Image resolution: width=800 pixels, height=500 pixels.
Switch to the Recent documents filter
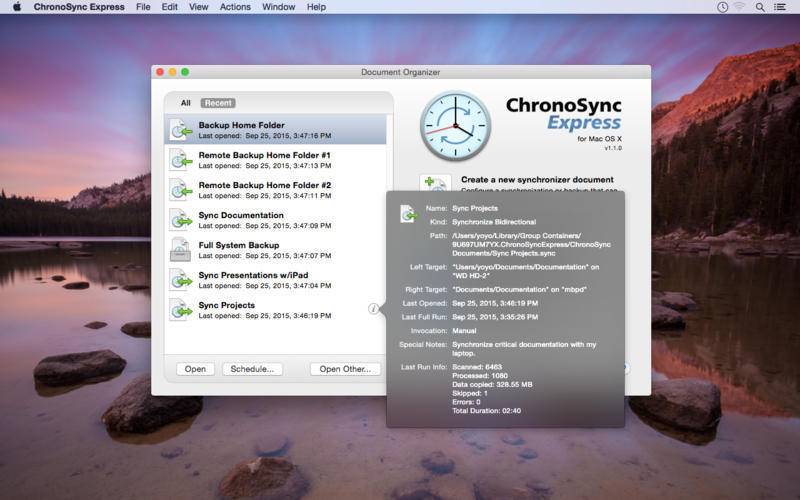click(x=217, y=103)
